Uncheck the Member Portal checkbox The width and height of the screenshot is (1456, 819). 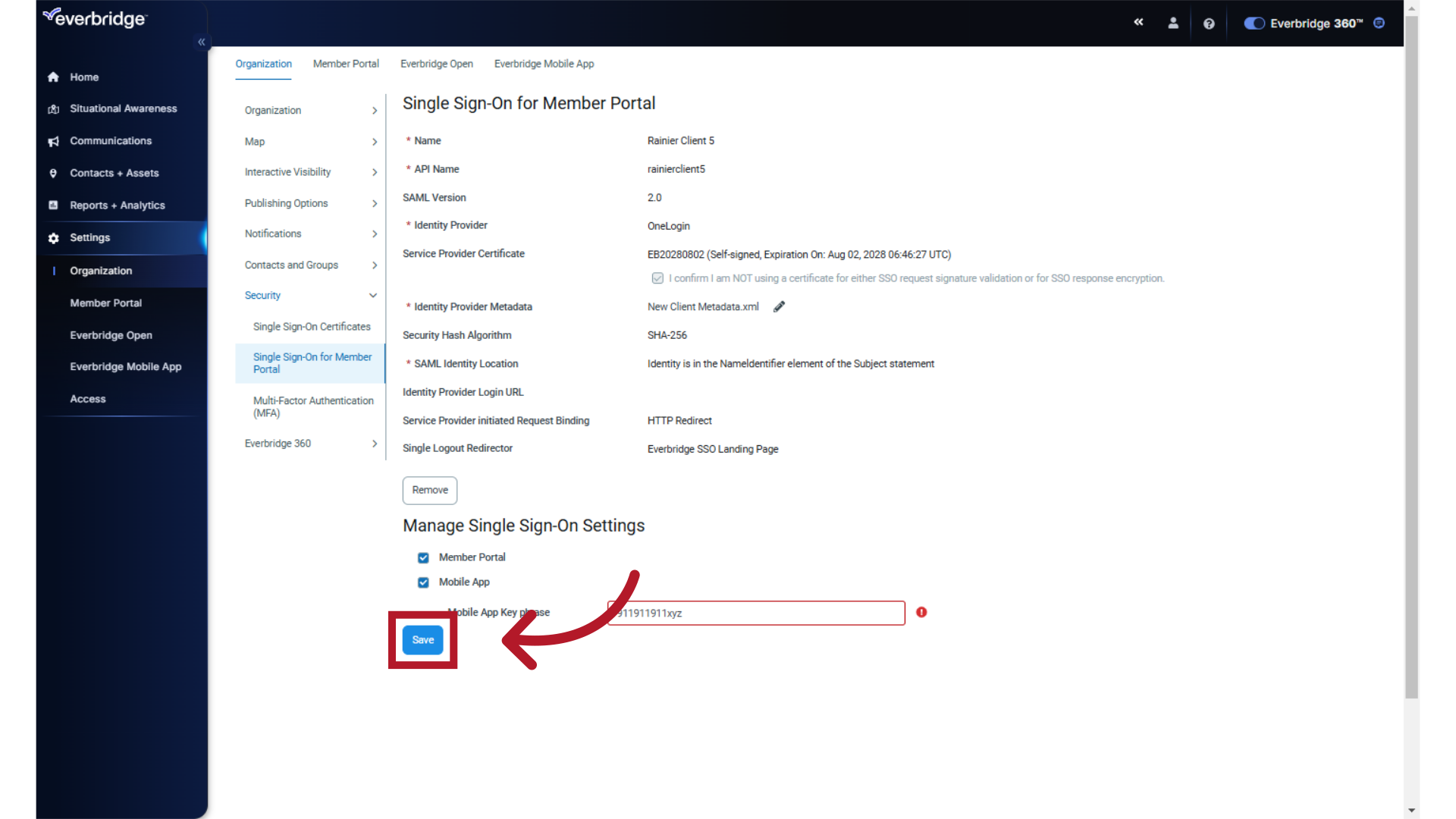[423, 557]
